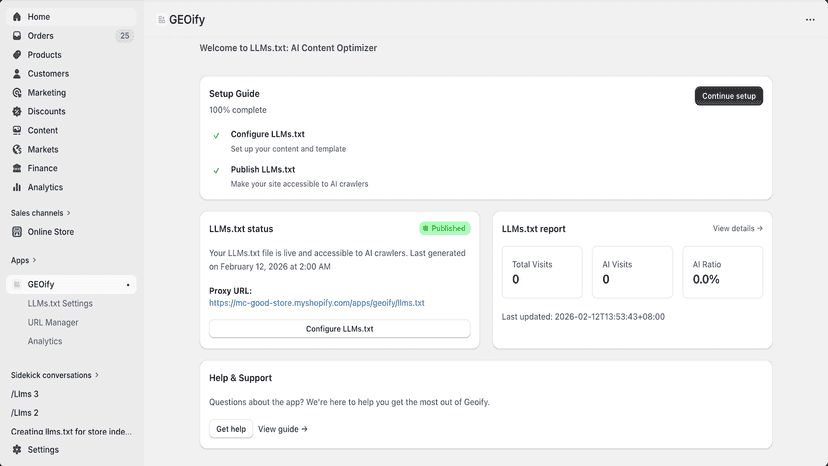Open the /Llms 3 conversation
This screenshot has height=466, width=828.
(25, 394)
